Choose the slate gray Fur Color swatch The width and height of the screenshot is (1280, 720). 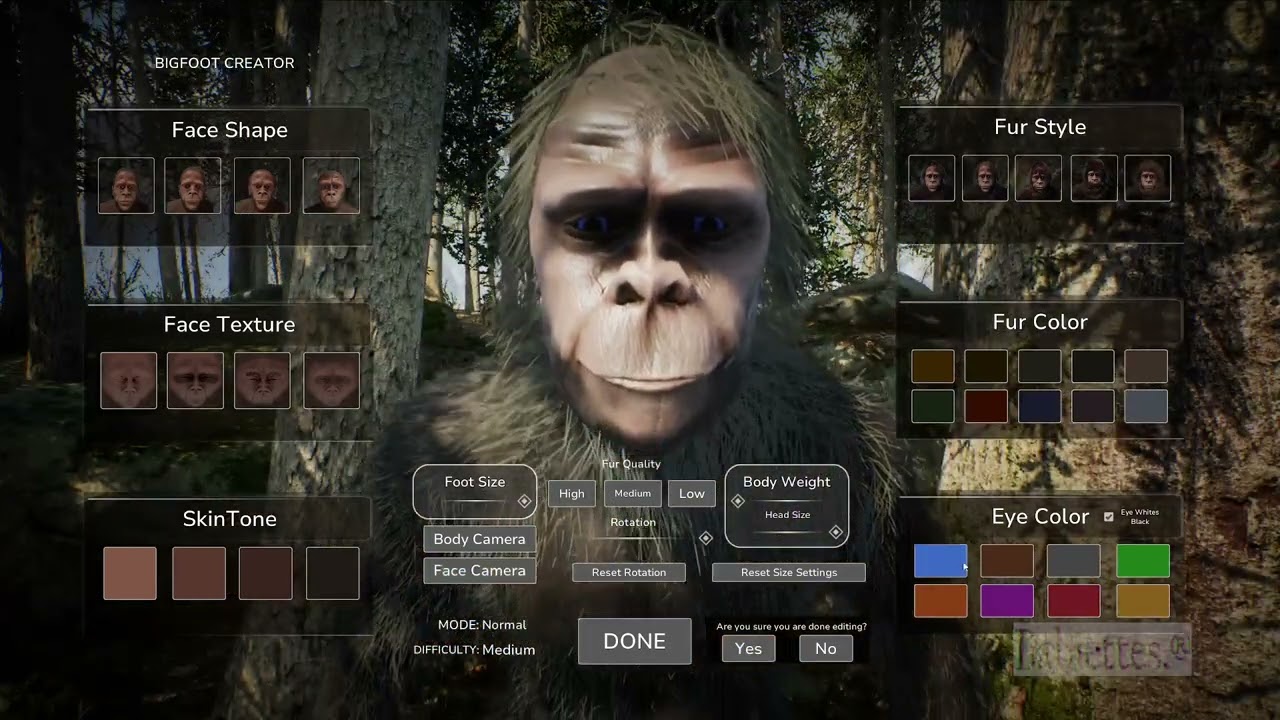(x=1146, y=406)
